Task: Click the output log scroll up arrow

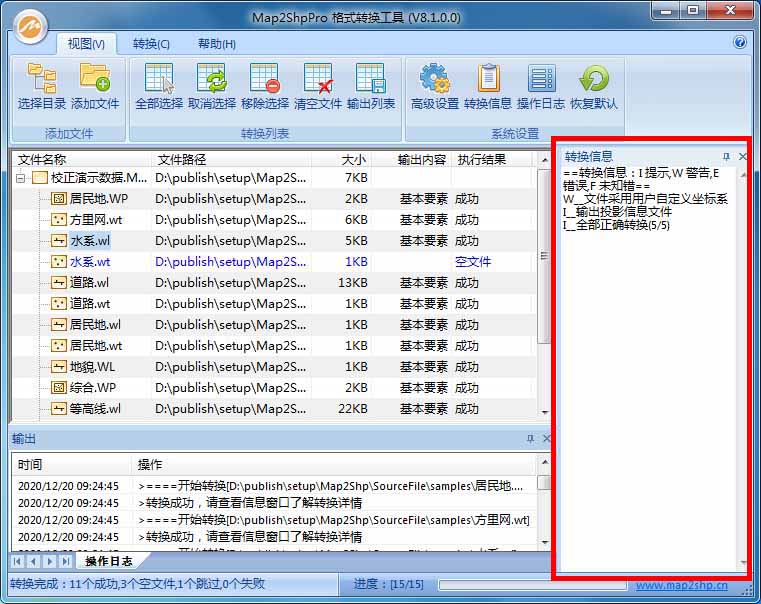Action: [x=545, y=462]
